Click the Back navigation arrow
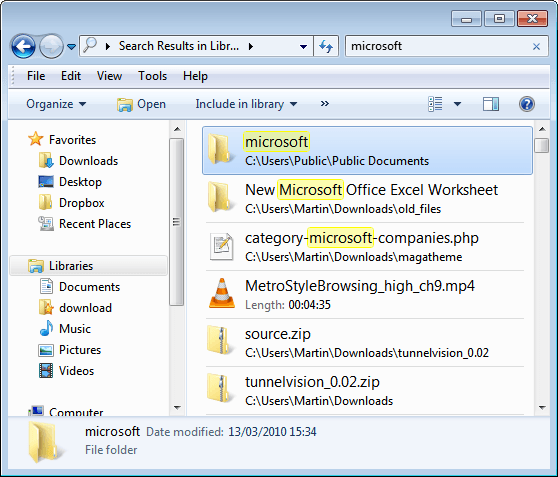558x477 pixels. [23, 46]
